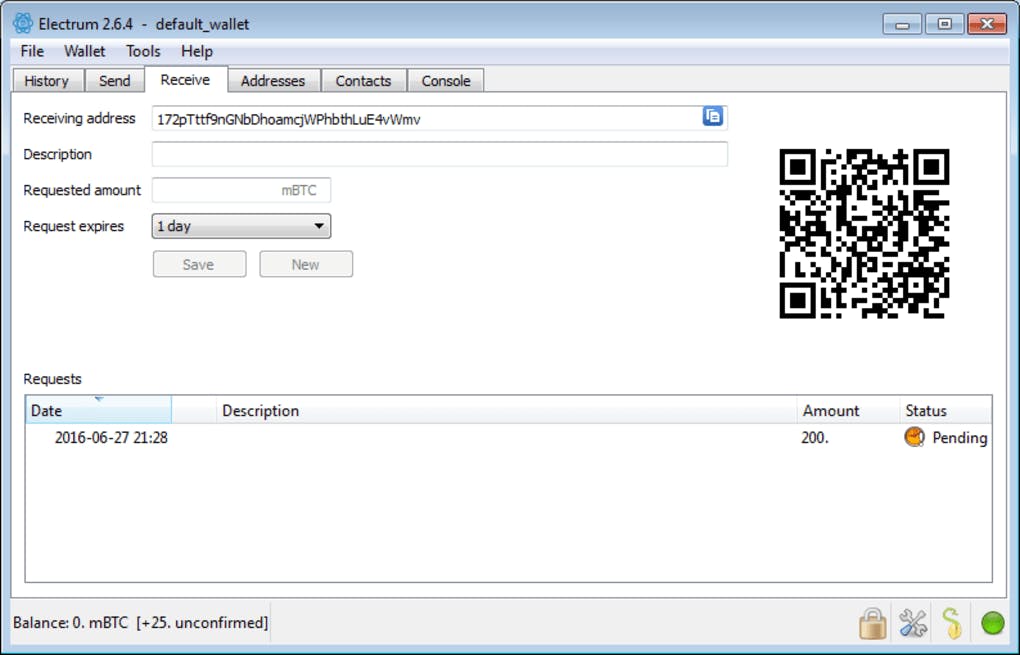Toggle the balance display in the status bar

tap(135, 622)
